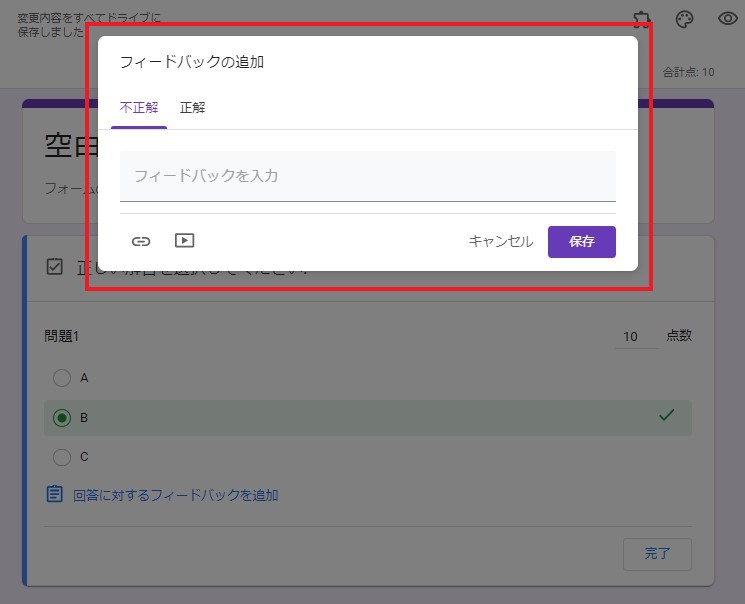Select radio button for option A

click(62, 378)
